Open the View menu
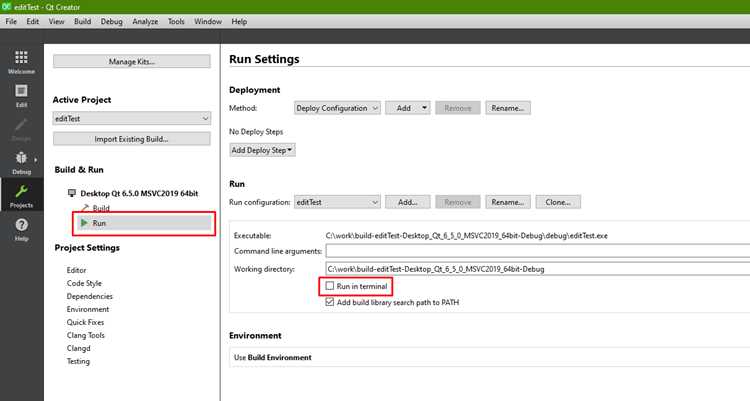The width and height of the screenshot is (750, 401). [x=56, y=22]
